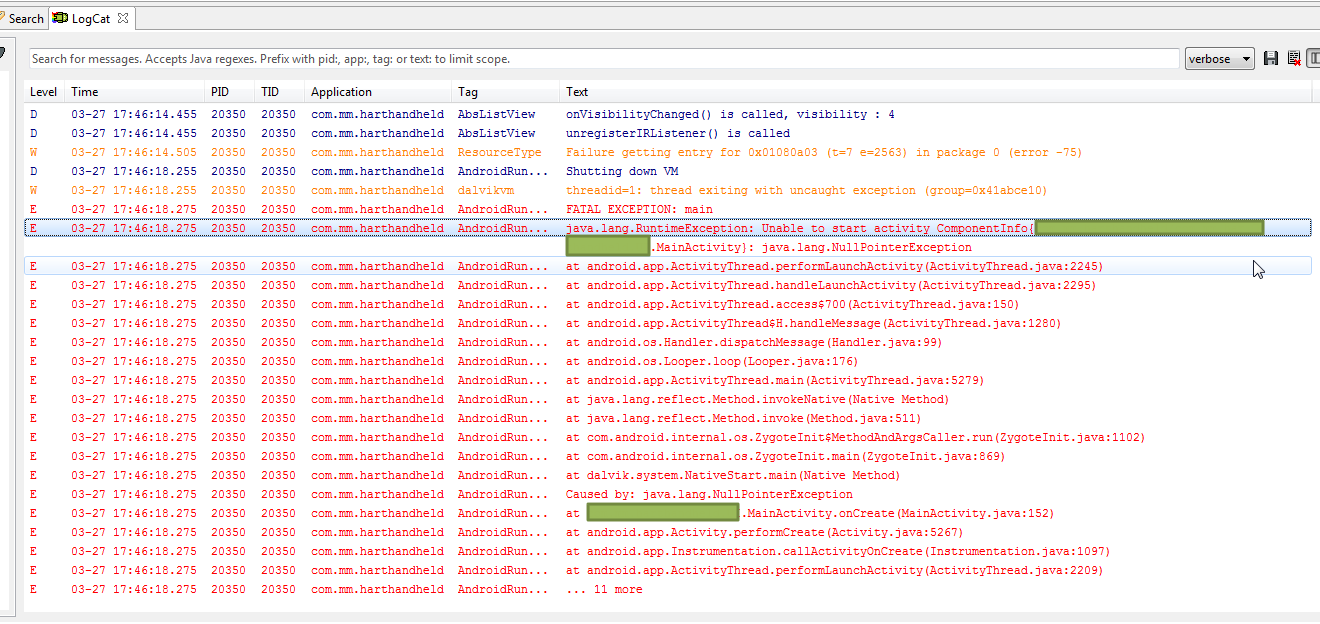The width and height of the screenshot is (1320, 624).
Task: Select the 'FATAL EXCEPTION: main' error line
Action: 668,209
